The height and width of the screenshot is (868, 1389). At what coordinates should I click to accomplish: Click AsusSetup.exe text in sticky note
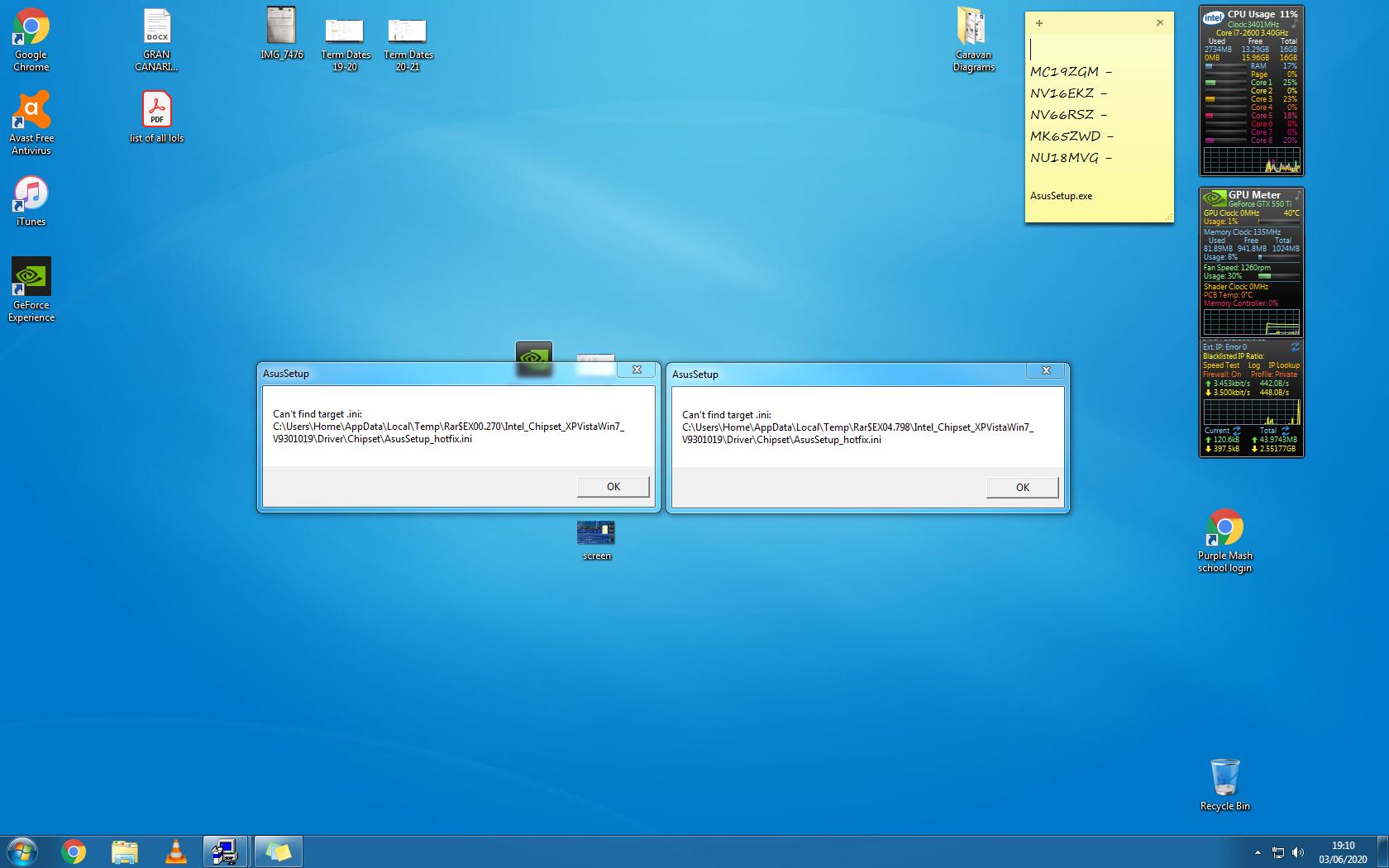pyautogui.click(x=1061, y=196)
